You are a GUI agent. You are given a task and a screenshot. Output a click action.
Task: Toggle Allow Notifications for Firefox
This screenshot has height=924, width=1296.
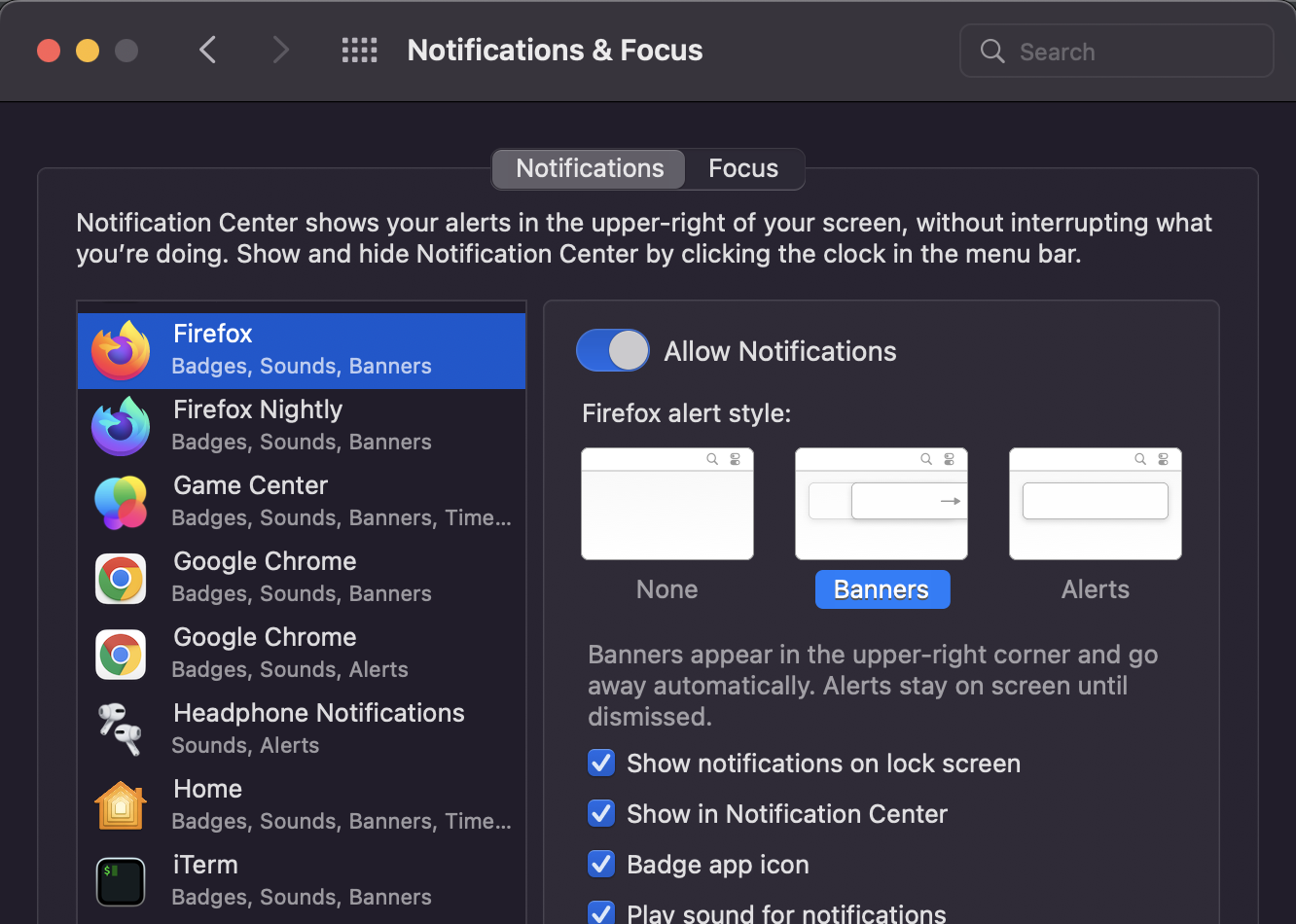click(x=612, y=350)
